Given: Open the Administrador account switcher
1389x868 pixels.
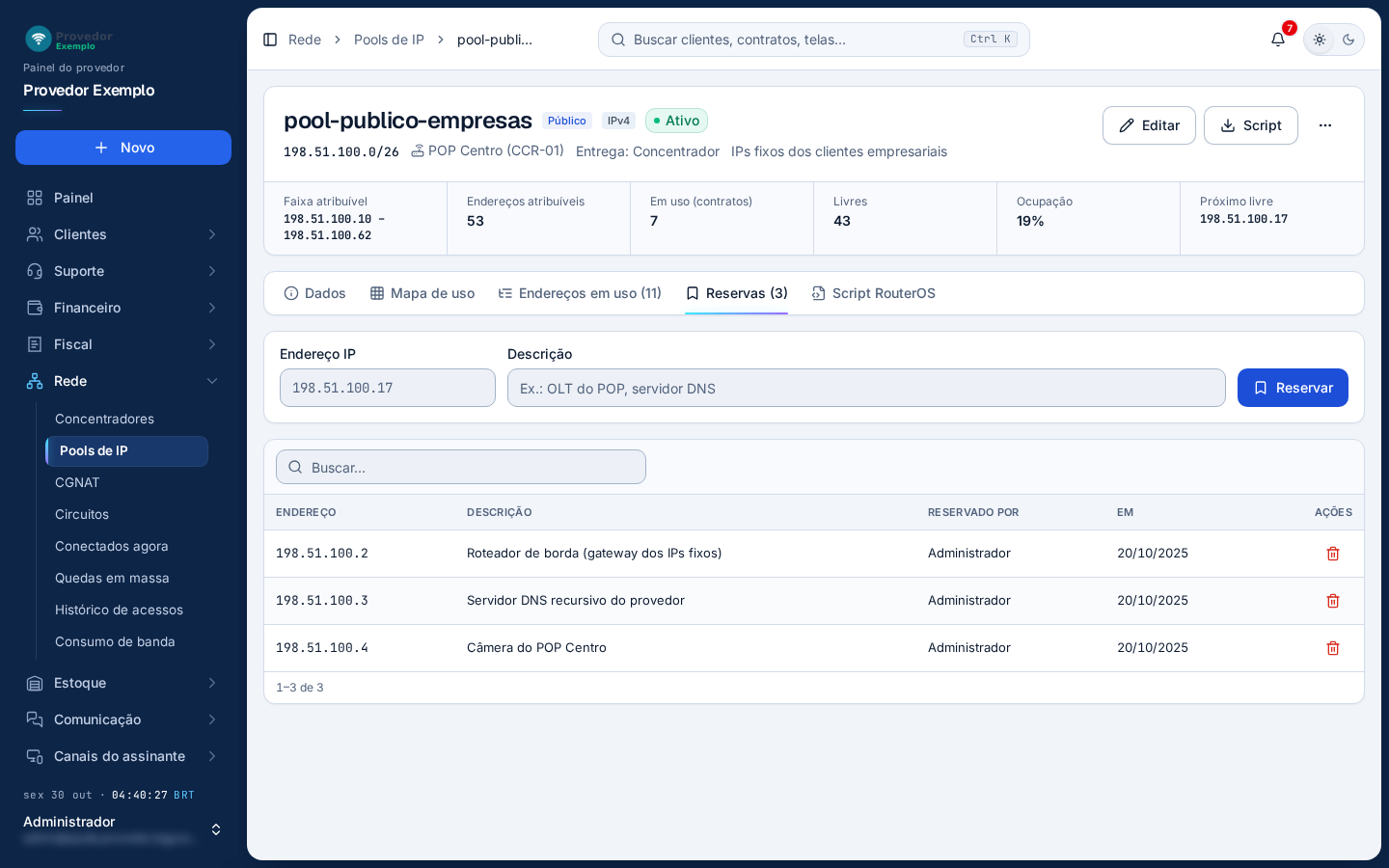Looking at the screenshot, I should pyautogui.click(x=123, y=829).
